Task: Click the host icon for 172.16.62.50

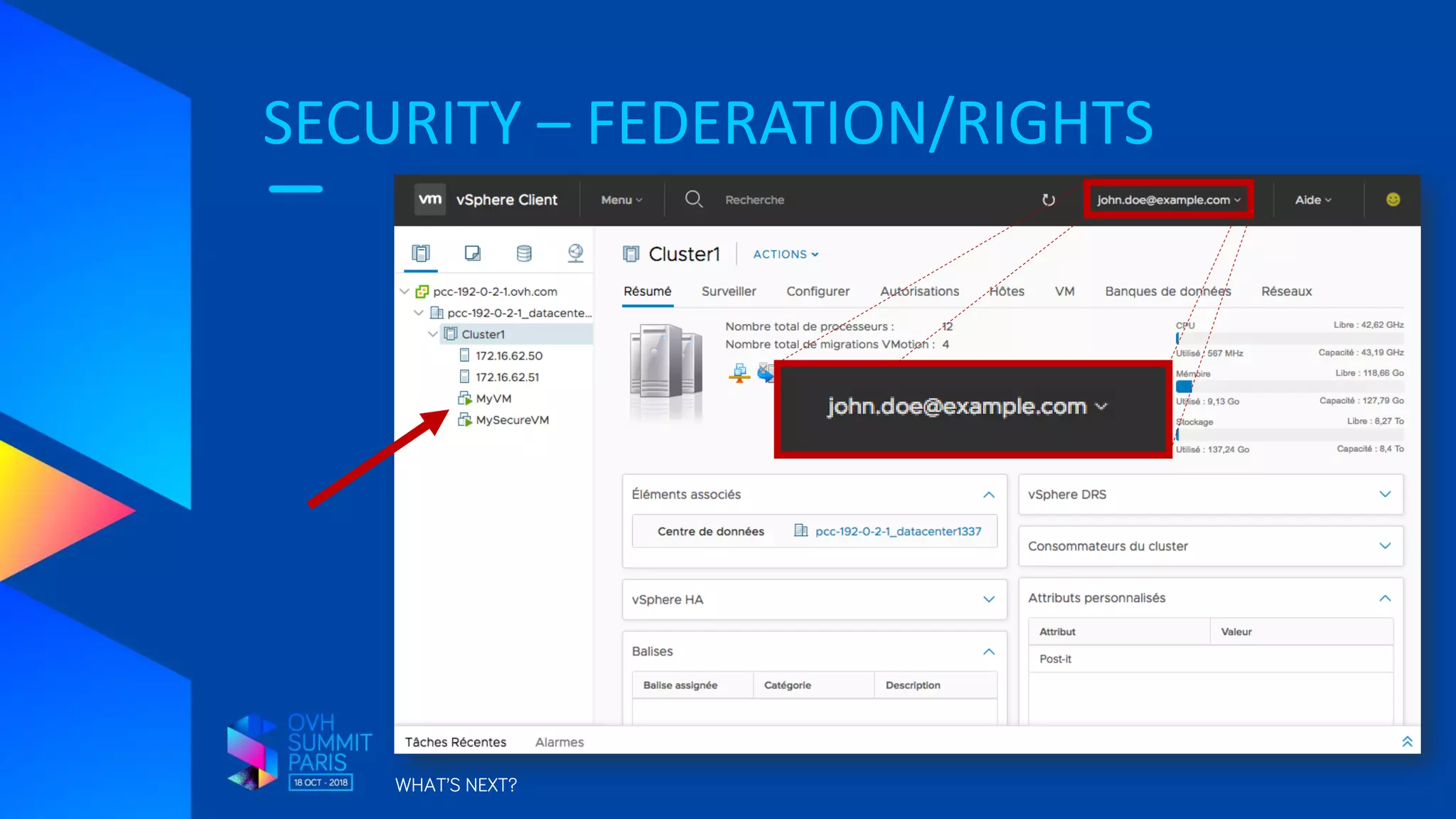Action: 465,355
